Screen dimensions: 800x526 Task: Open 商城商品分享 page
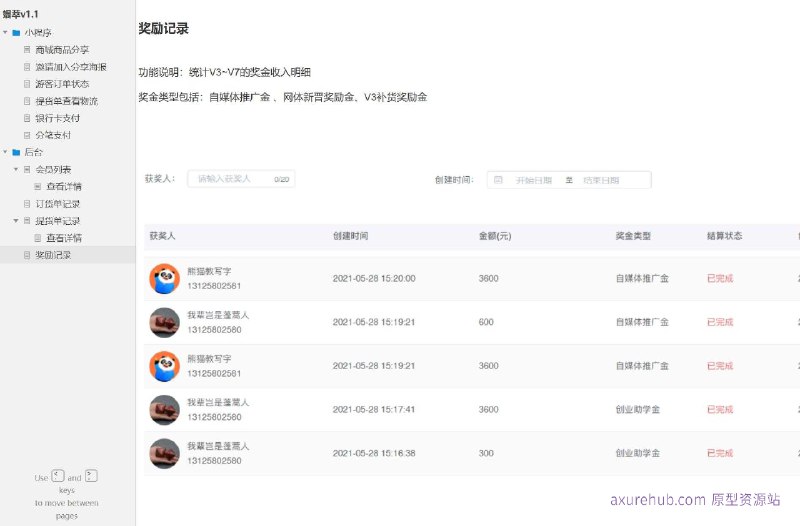click(x=62, y=49)
